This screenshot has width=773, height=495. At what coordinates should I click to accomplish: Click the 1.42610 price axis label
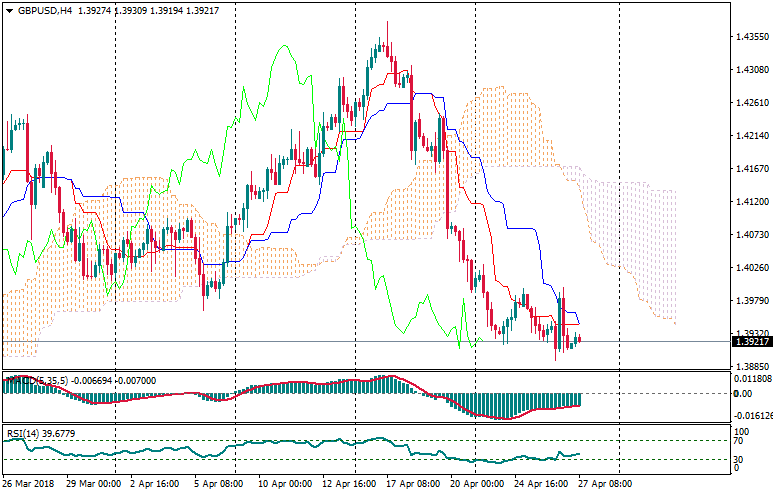click(751, 103)
